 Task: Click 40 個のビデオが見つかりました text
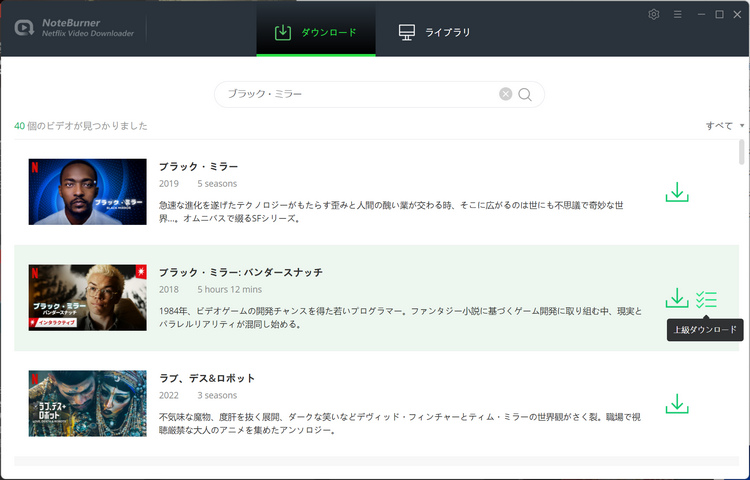pos(81,126)
